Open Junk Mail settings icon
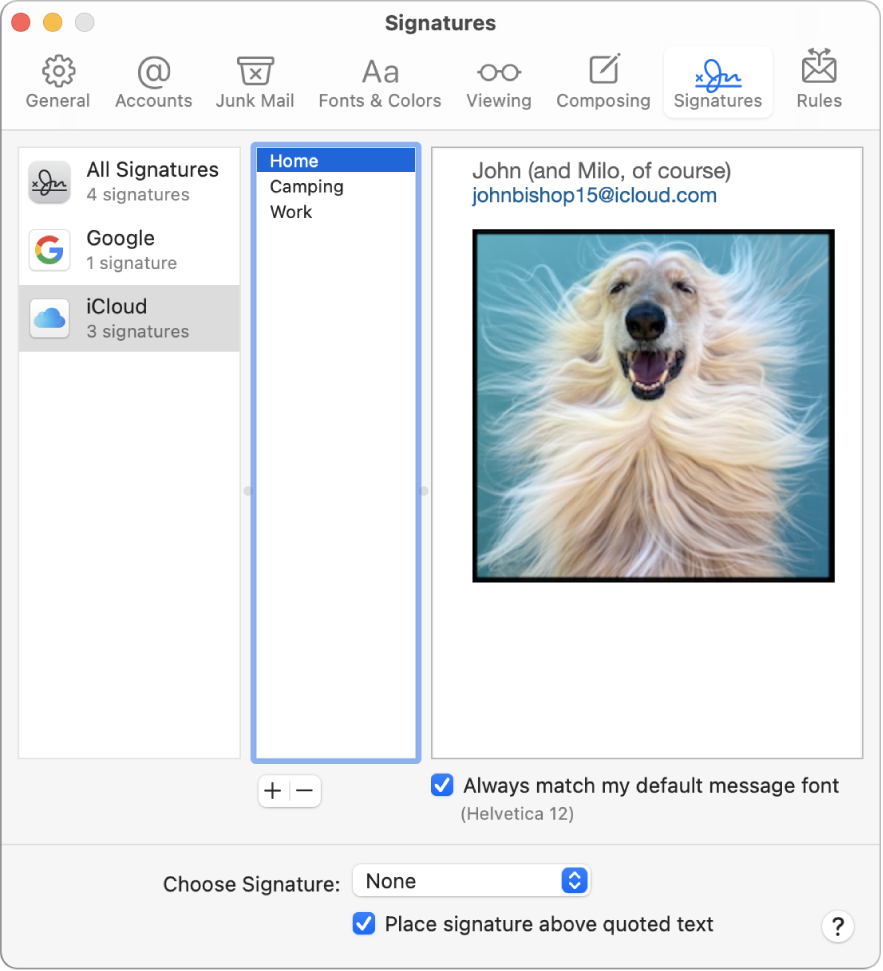The image size is (883, 971). (x=255, y=82)
